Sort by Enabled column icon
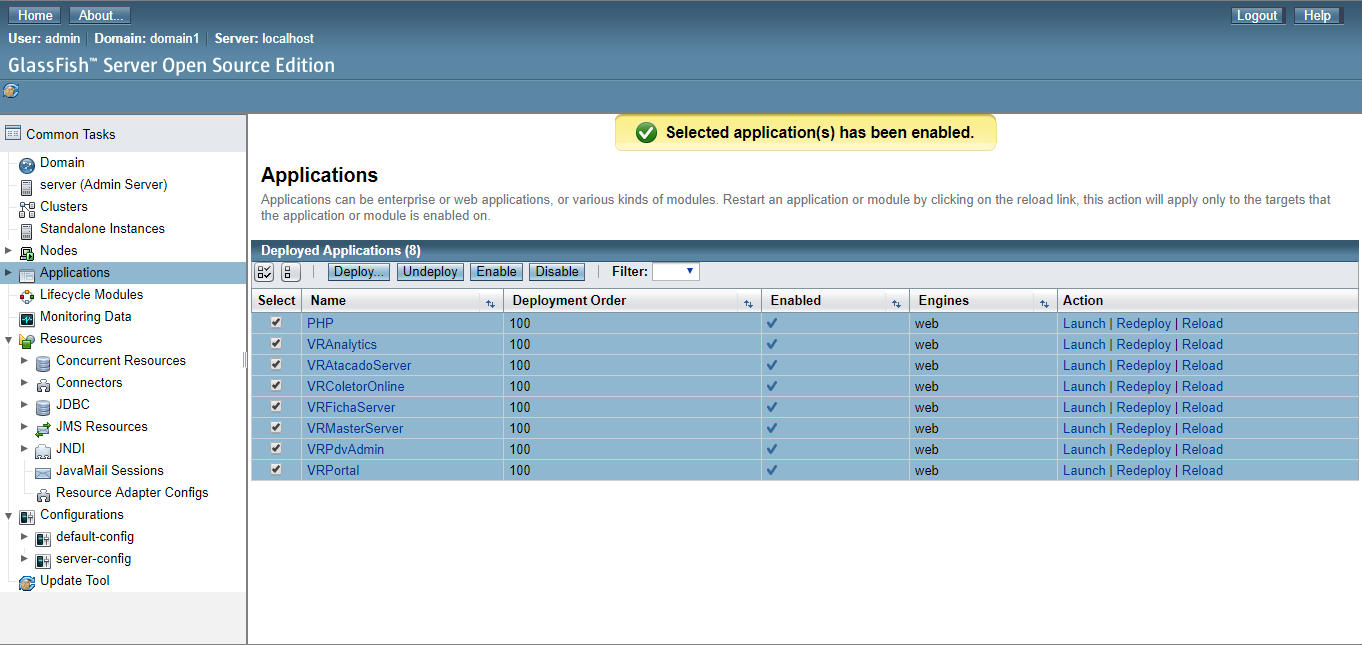1362x645 pixels. pos(896,302)
